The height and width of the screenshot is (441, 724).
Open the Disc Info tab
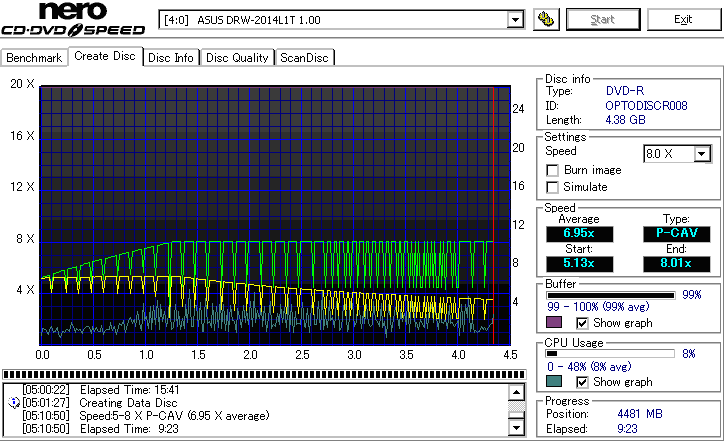171,58
